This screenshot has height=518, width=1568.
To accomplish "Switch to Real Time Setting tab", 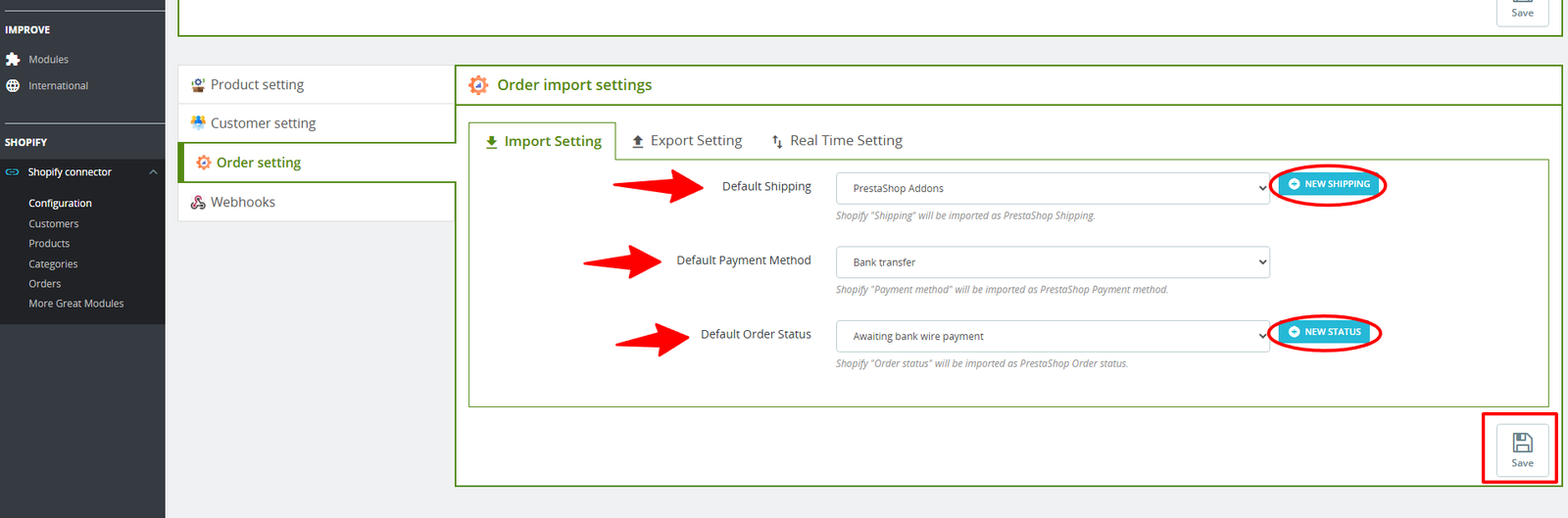I will tap(837, 141).
